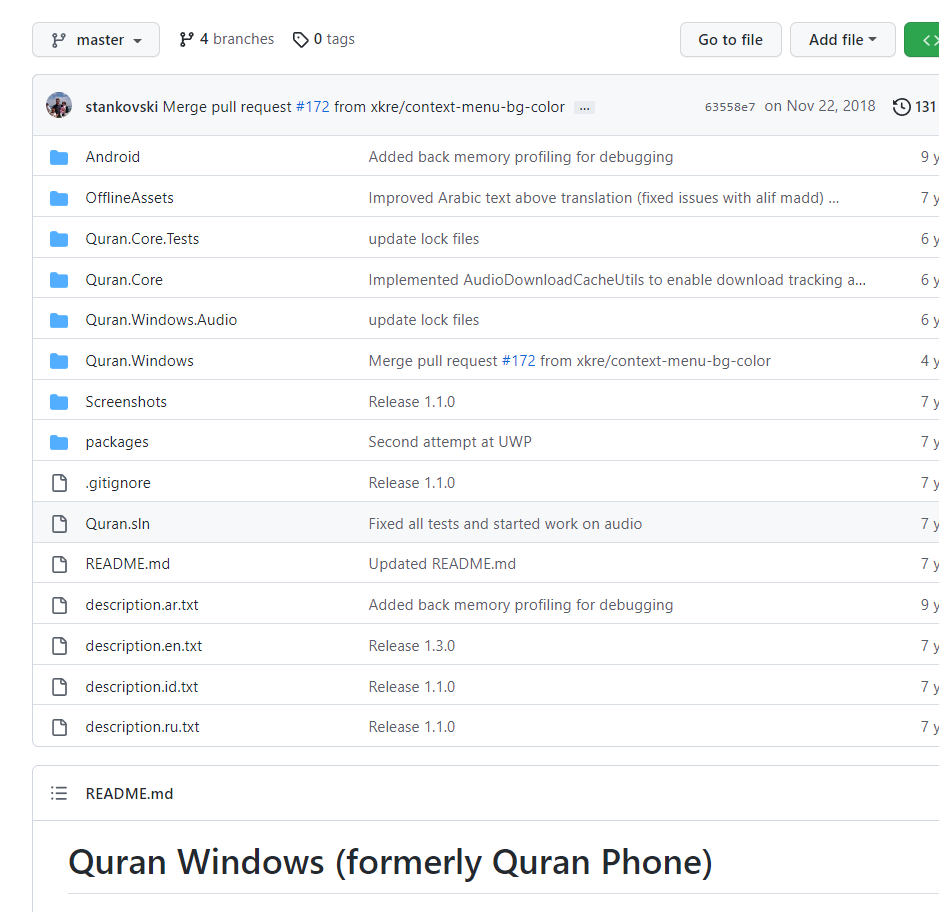Click the Quran.sln file icon

tap(59, 524)
